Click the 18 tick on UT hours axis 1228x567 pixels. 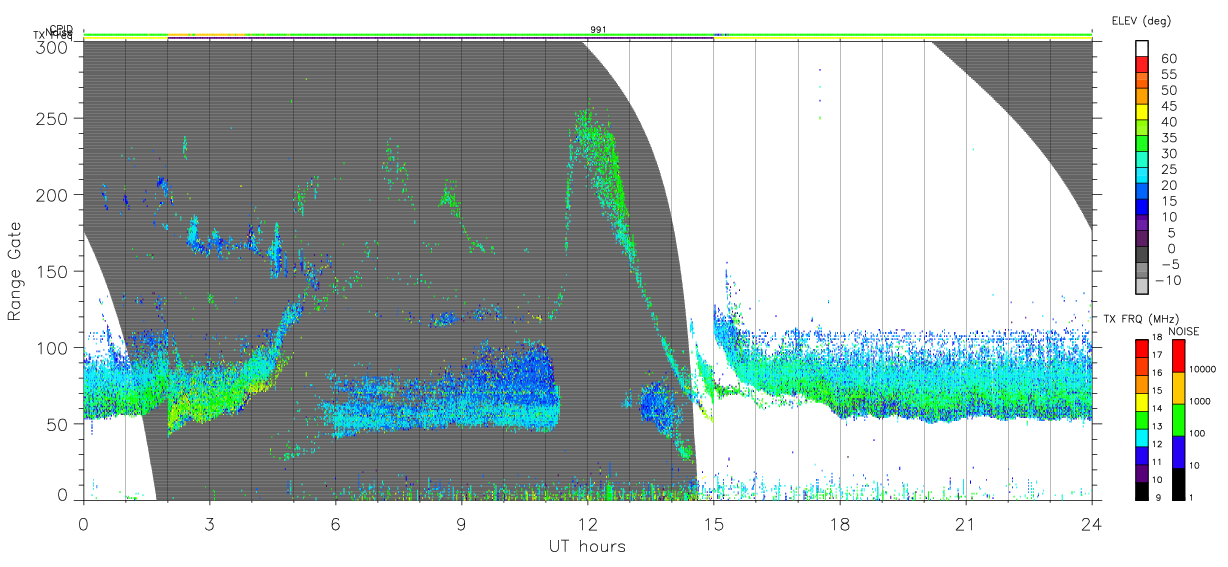[x=839, y=524]
